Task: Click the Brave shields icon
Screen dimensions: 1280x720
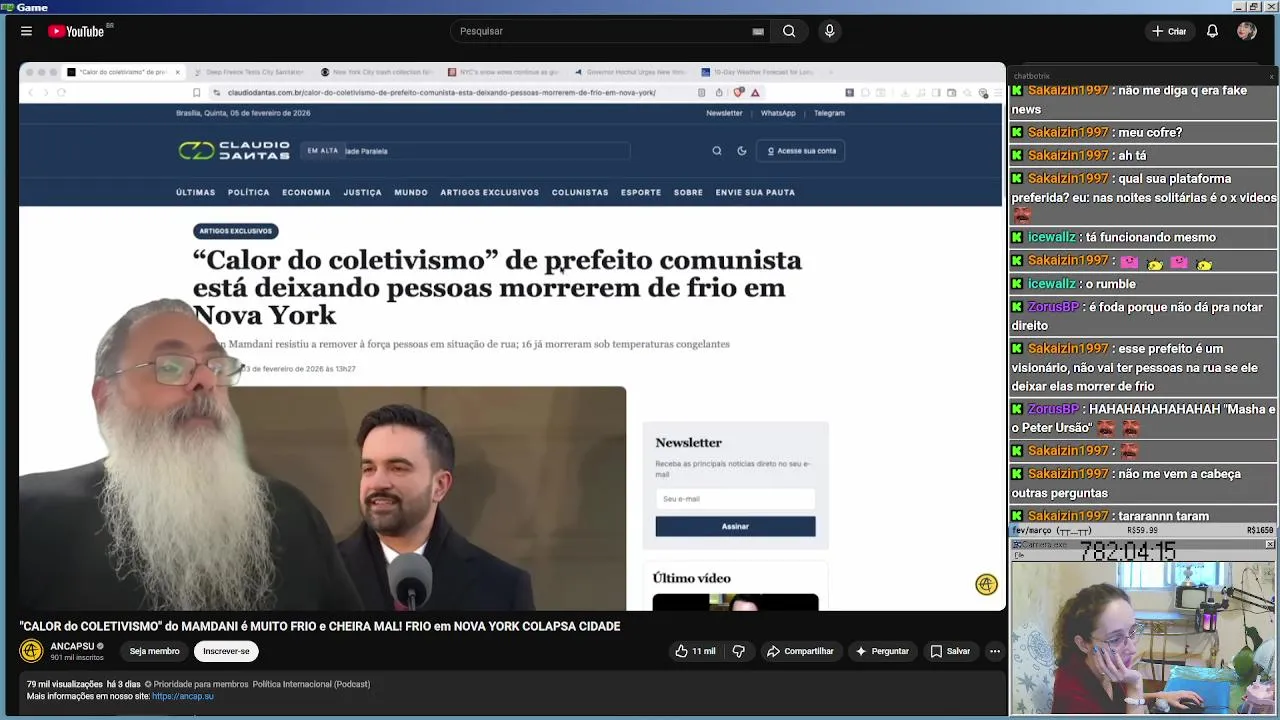Action: tap(739, 92)
